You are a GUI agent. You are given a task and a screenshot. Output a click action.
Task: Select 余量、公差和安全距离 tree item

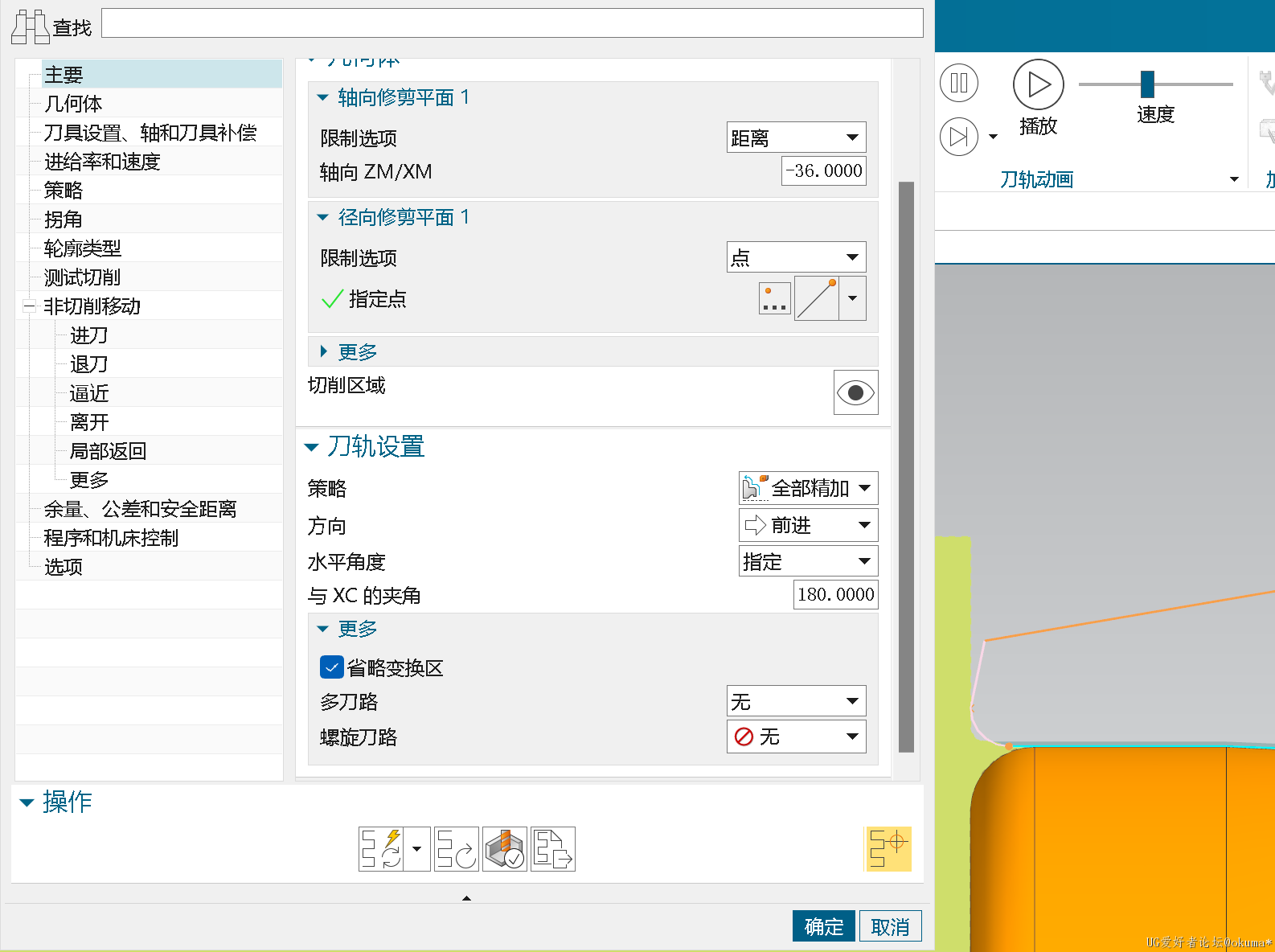pyautogui.click(x=141, y=509)
